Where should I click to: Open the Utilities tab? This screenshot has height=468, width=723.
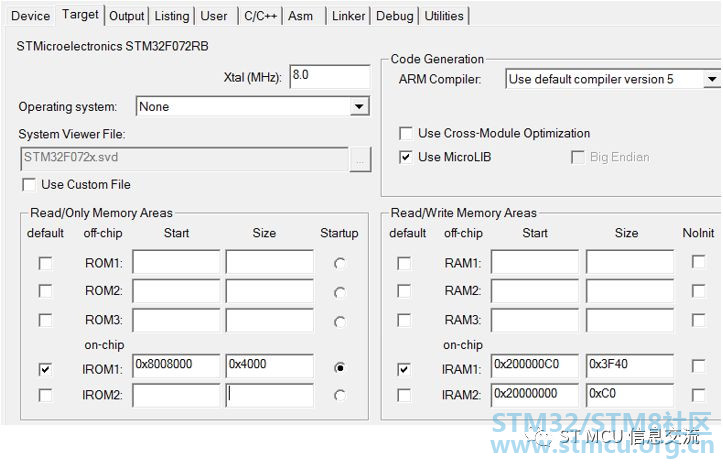(x=444, y=16)
